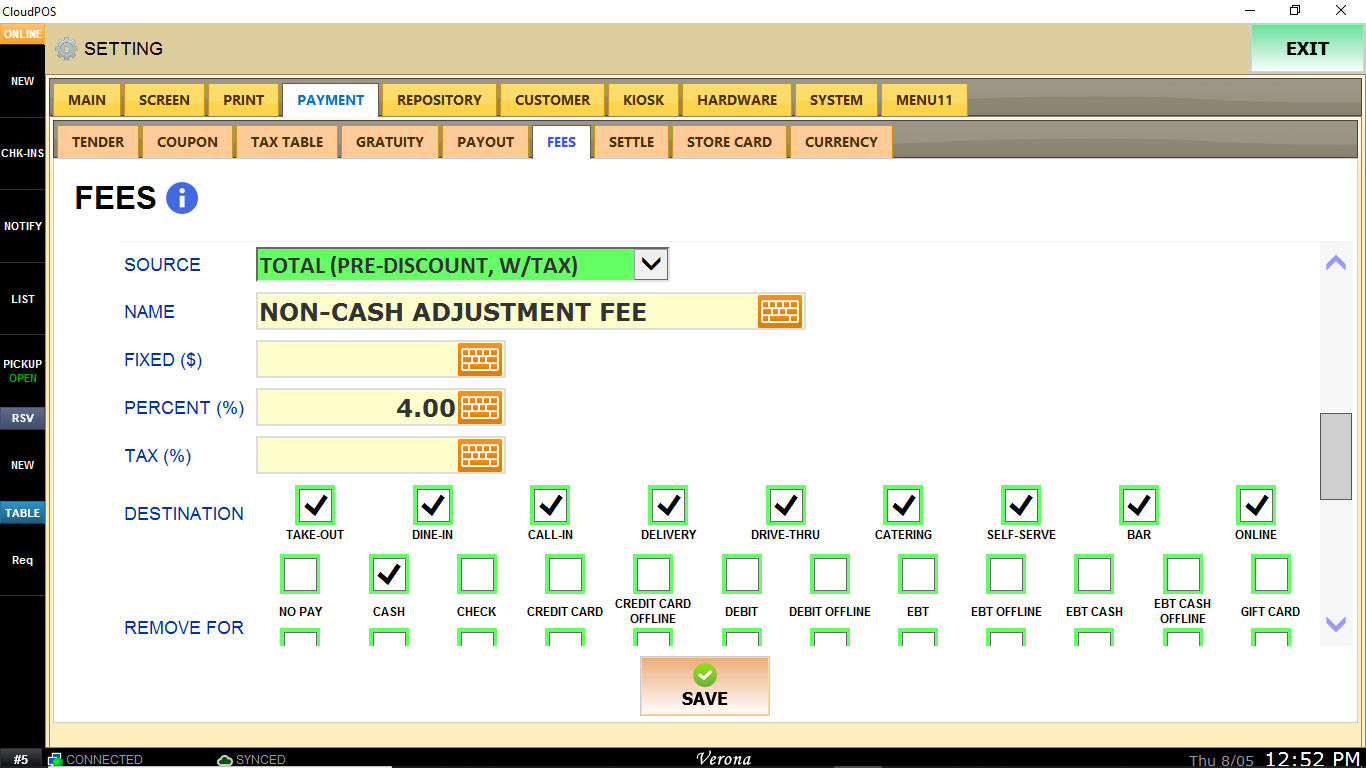Select the SETTLE sub-tab
1366x768 pixels.
tap(631, 142)
